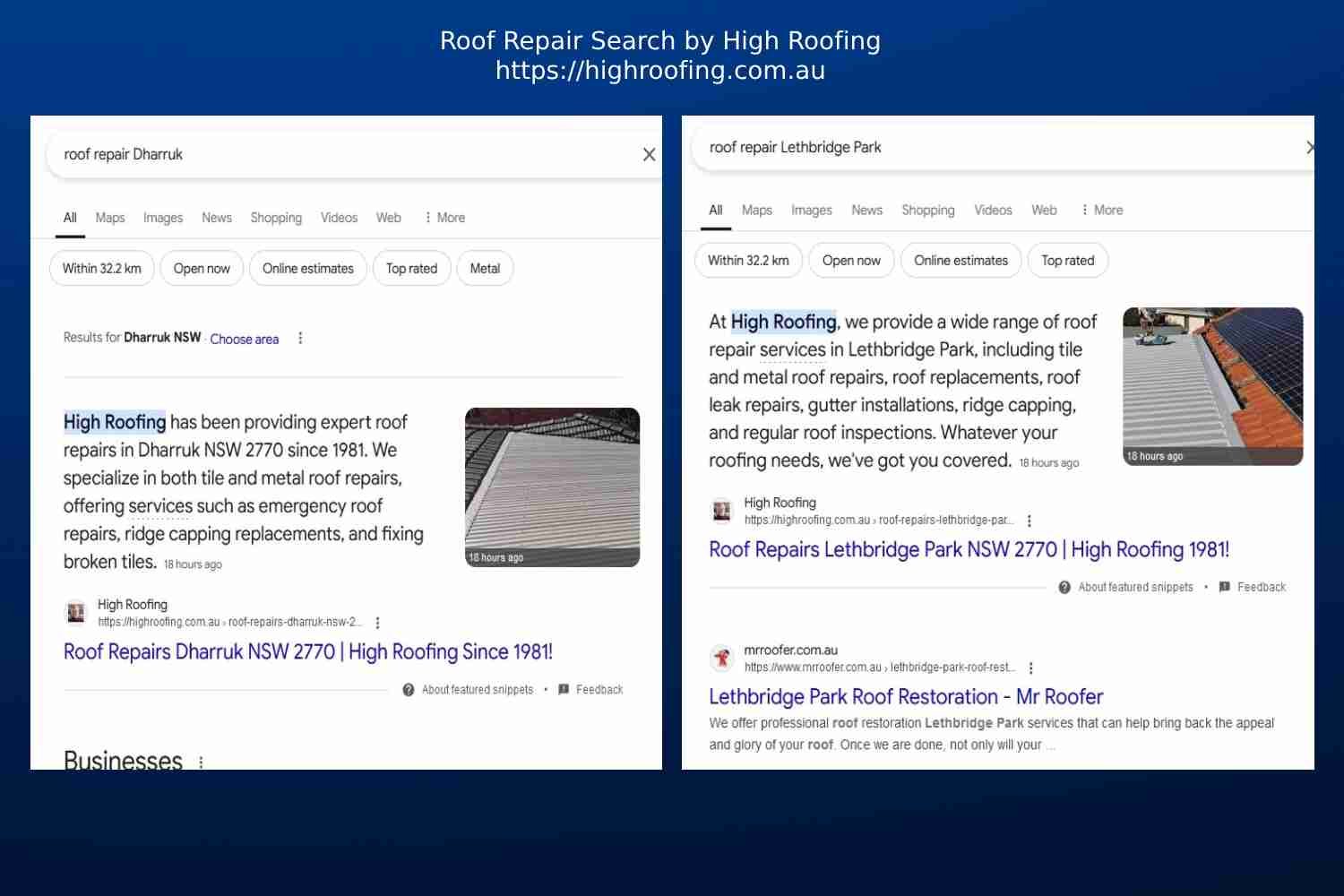Click 'About featured snippets' in Dharruk panel
This screenshot has width=1344, height=896.
(478, 690)
